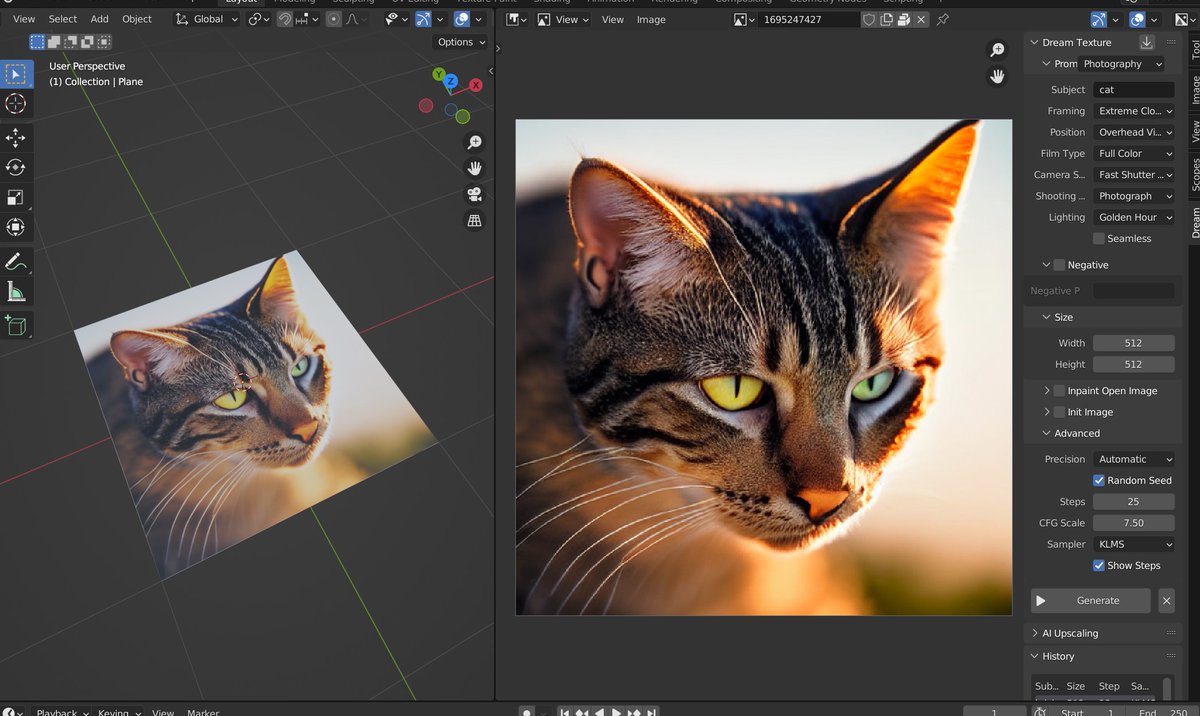The height and width of the screenshot is (716, 1200).
Task: Click the image editor zoom magnifier icon
Action: (x=997, y=50)
